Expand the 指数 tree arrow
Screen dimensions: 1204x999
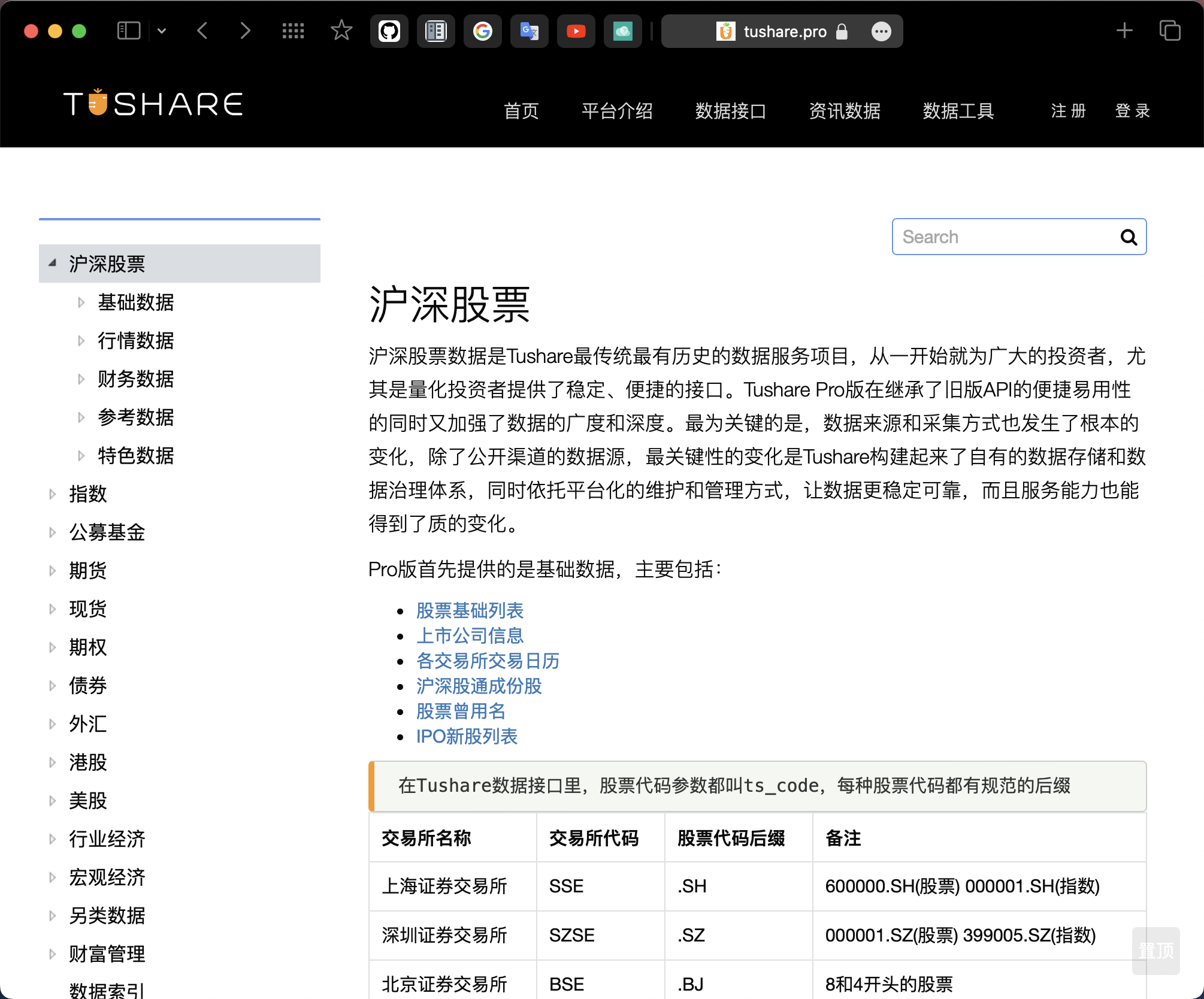pos(53,494)
